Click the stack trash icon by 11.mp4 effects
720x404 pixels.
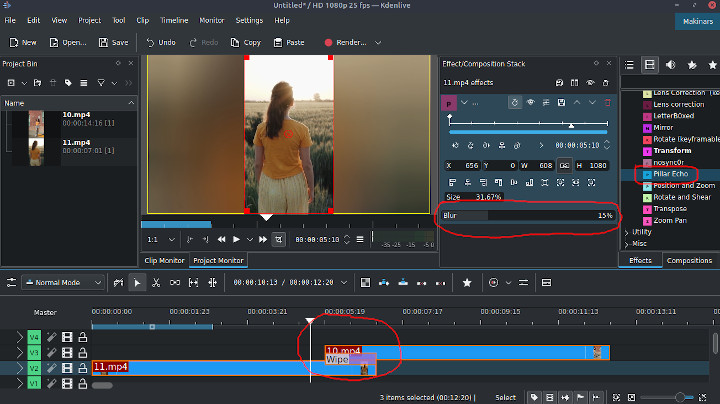click(606, 83)
